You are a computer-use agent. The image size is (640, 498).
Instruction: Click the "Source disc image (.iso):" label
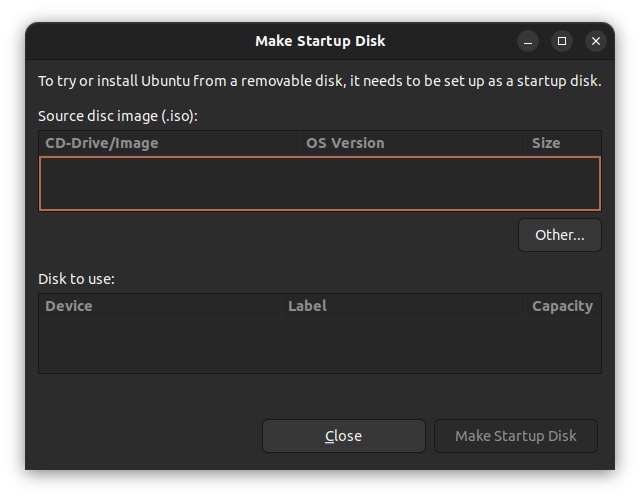[118, 116]
